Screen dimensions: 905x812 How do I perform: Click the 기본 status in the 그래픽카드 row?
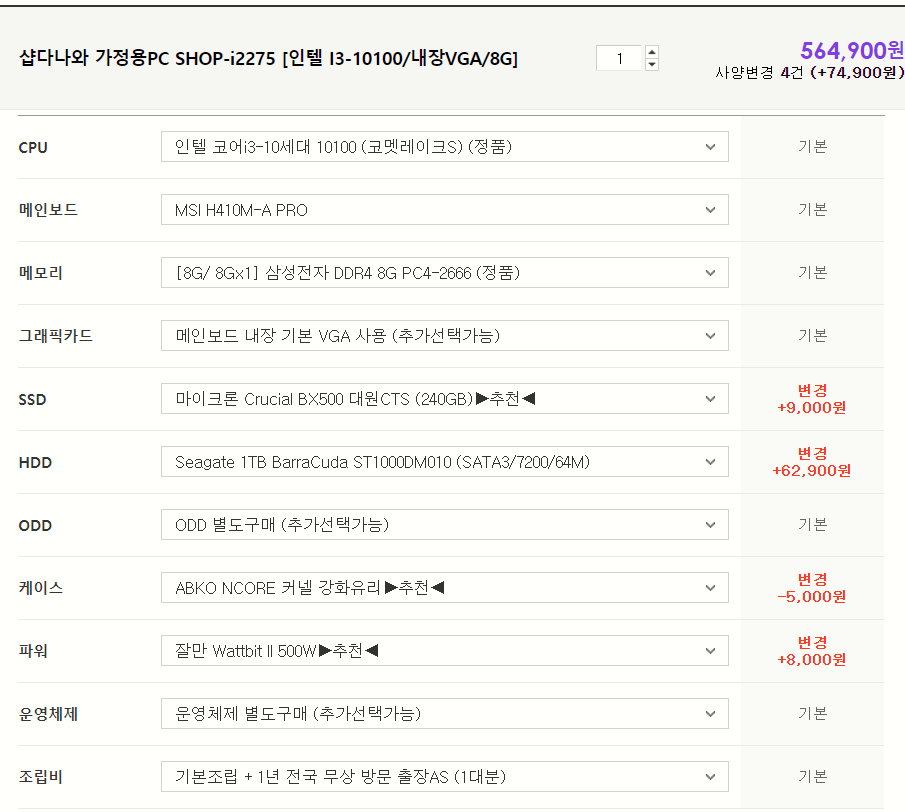click(x=813, y=335)
